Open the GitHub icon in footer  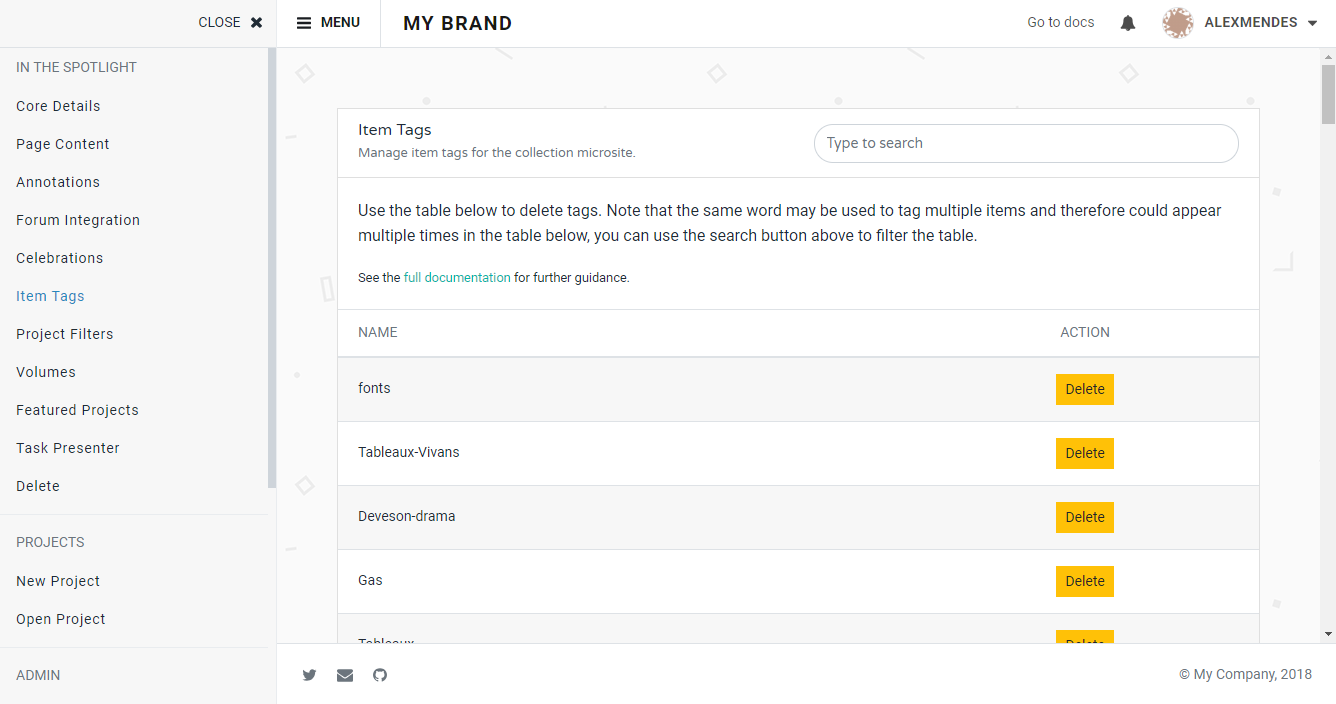click(x=380, y=674)
